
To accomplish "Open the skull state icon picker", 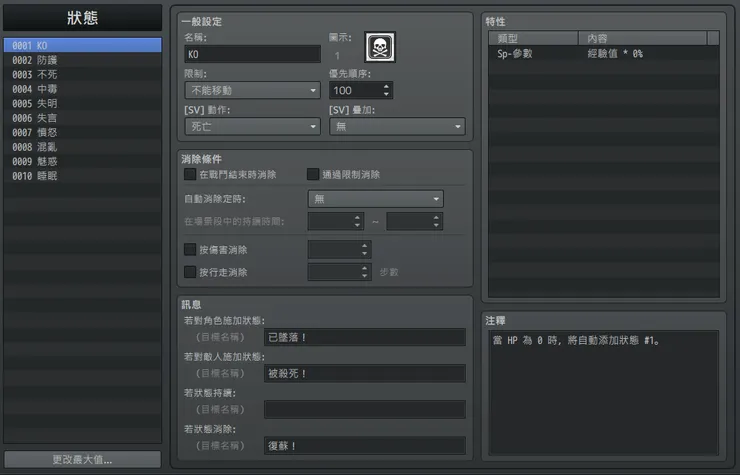I will pos(380,47).
